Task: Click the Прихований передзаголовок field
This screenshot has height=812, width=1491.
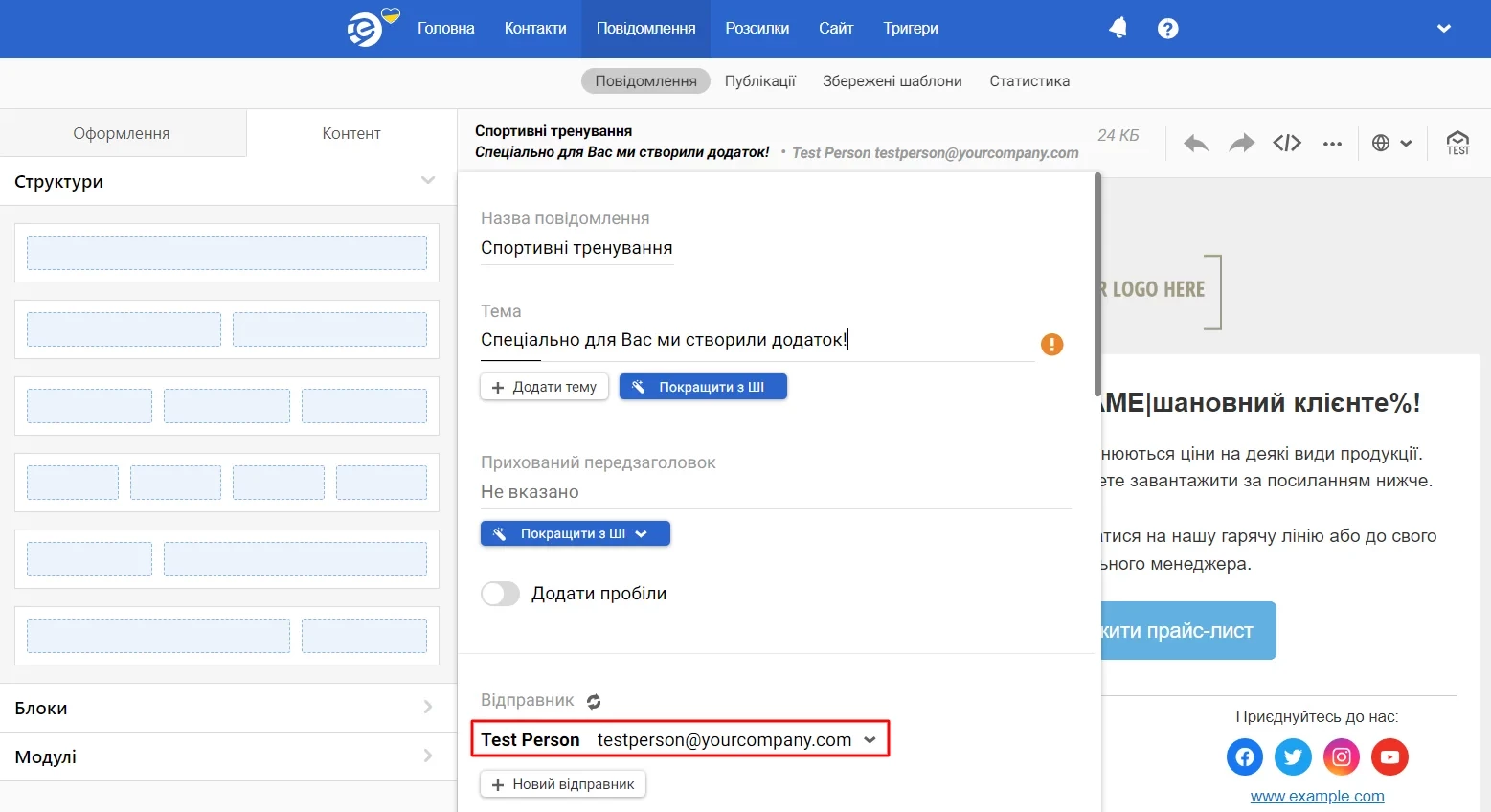Action: [776, 492]
